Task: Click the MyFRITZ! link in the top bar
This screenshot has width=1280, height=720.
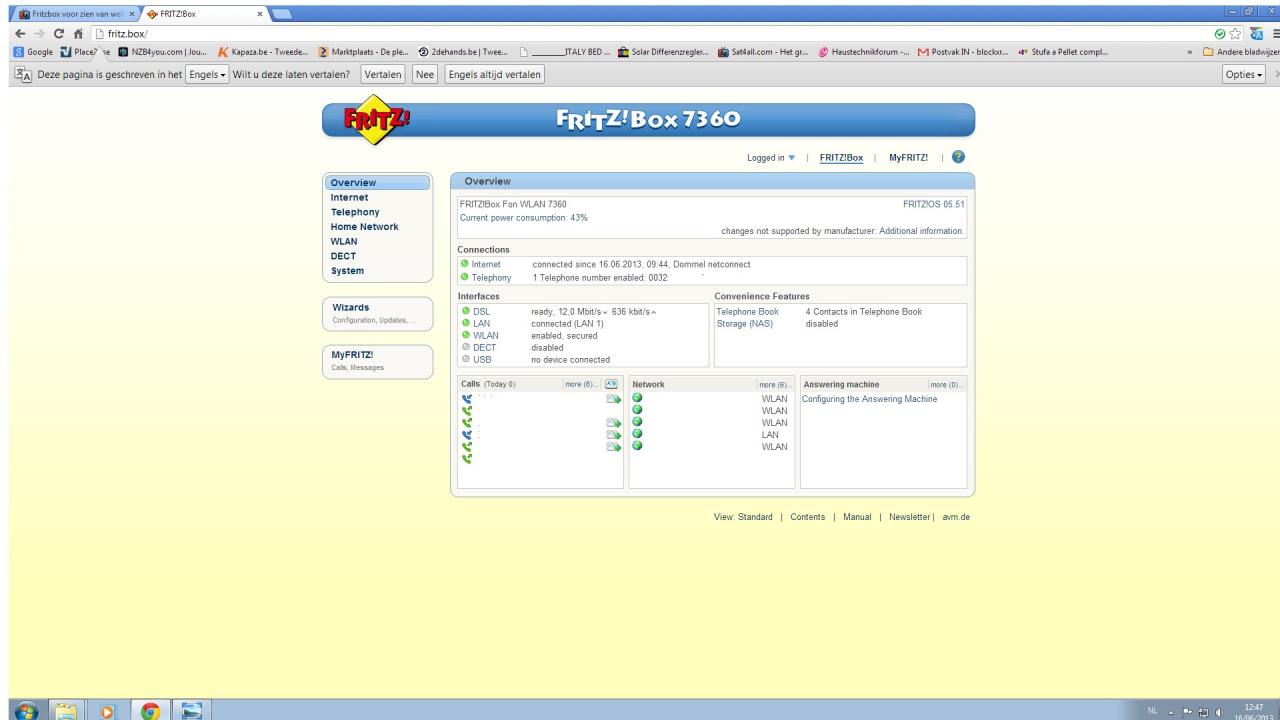Action: (908, 158)
